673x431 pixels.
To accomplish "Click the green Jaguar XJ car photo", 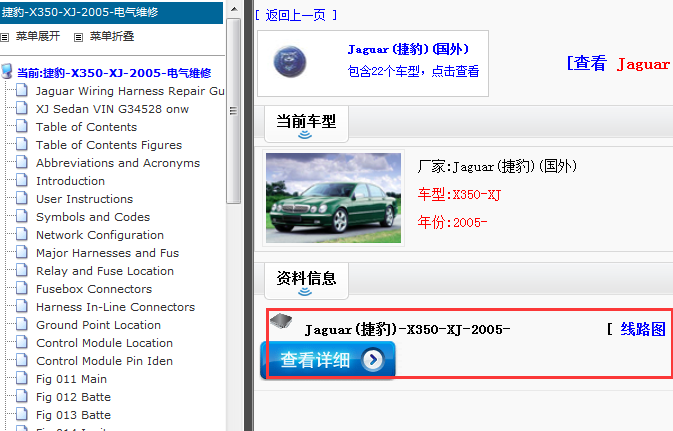I will (x=333, y=198).
